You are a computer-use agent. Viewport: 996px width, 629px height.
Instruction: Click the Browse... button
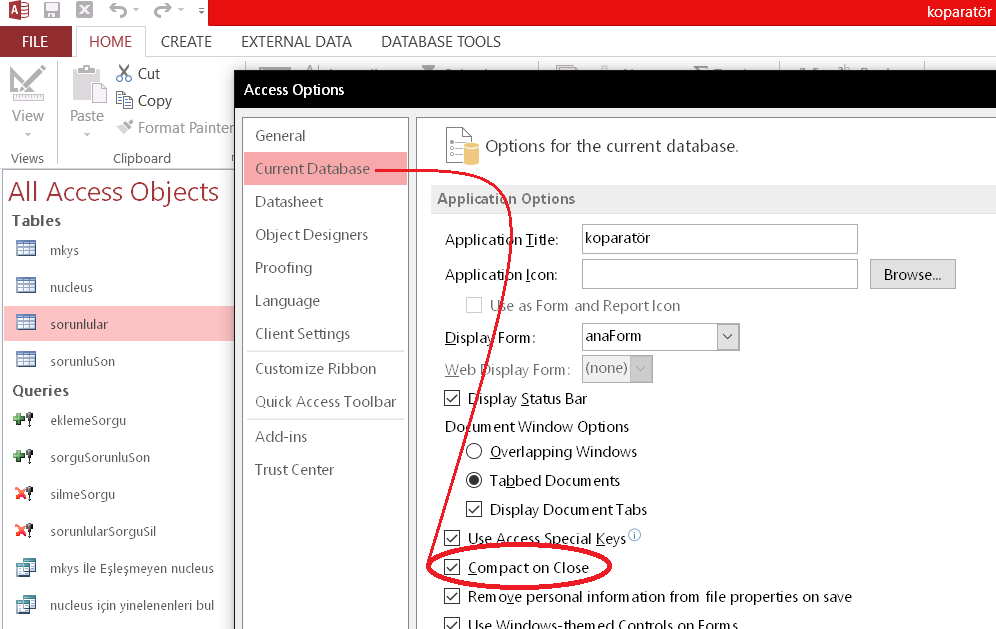point(912,274)
